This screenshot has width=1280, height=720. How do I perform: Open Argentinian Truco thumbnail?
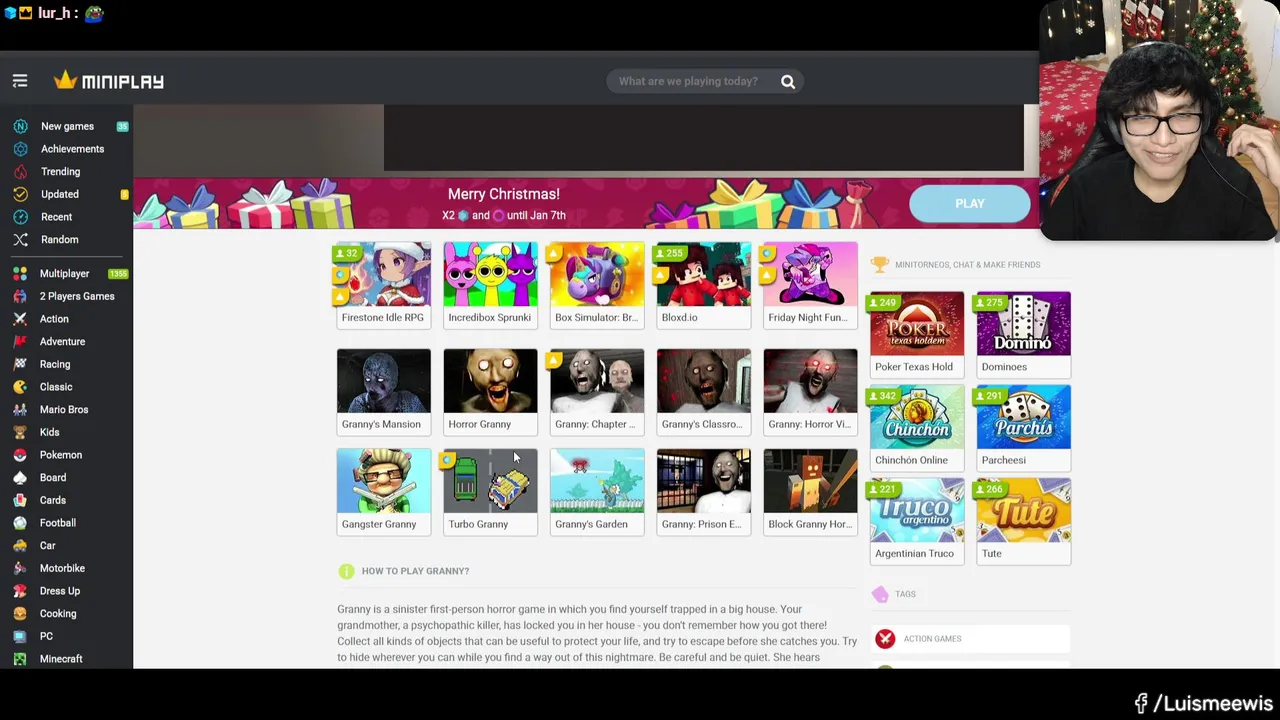coord(917,521)
